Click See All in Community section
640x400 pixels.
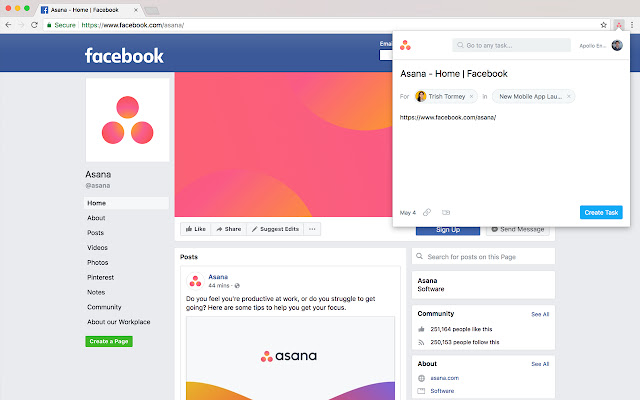pos(540,314)
